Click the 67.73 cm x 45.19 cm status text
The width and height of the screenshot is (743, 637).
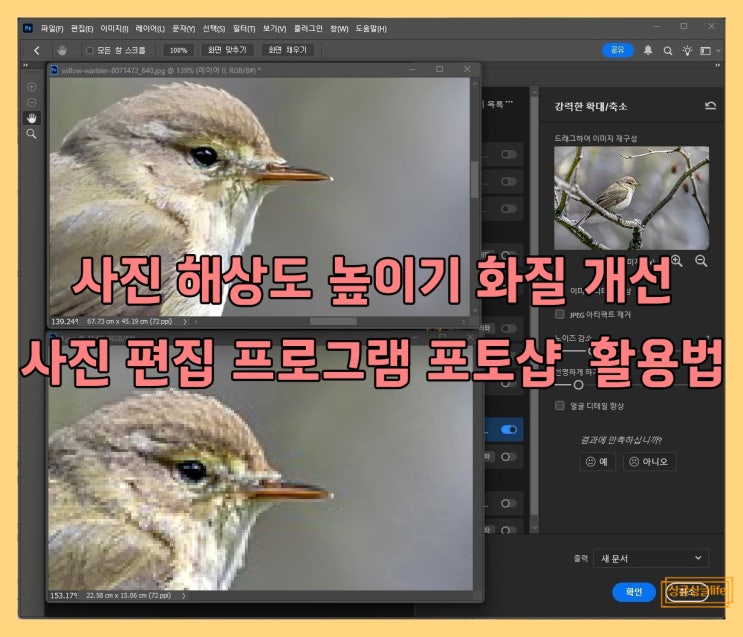pos(129,321)
